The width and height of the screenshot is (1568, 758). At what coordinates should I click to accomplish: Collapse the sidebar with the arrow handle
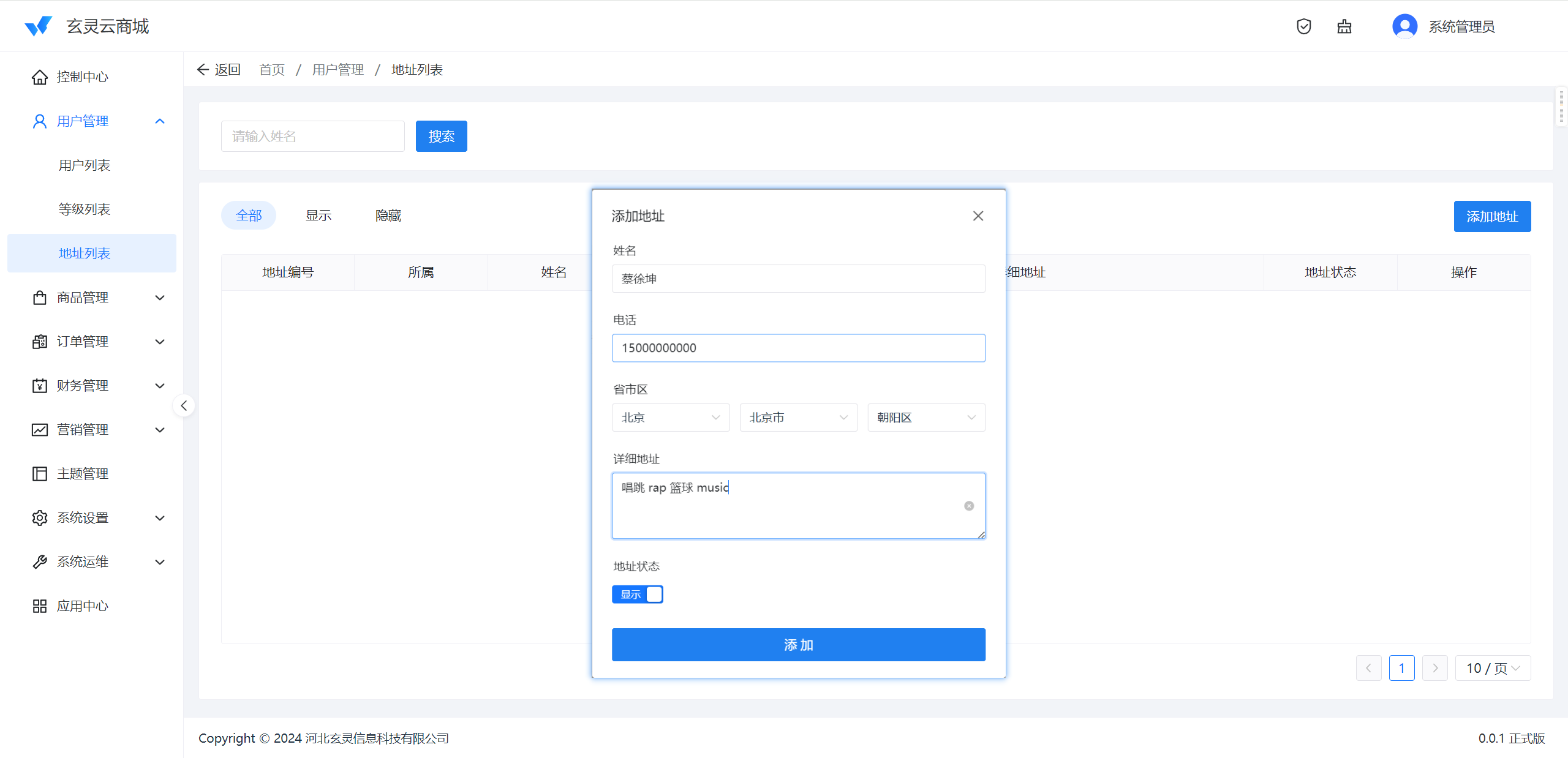[x=184, y=405]
